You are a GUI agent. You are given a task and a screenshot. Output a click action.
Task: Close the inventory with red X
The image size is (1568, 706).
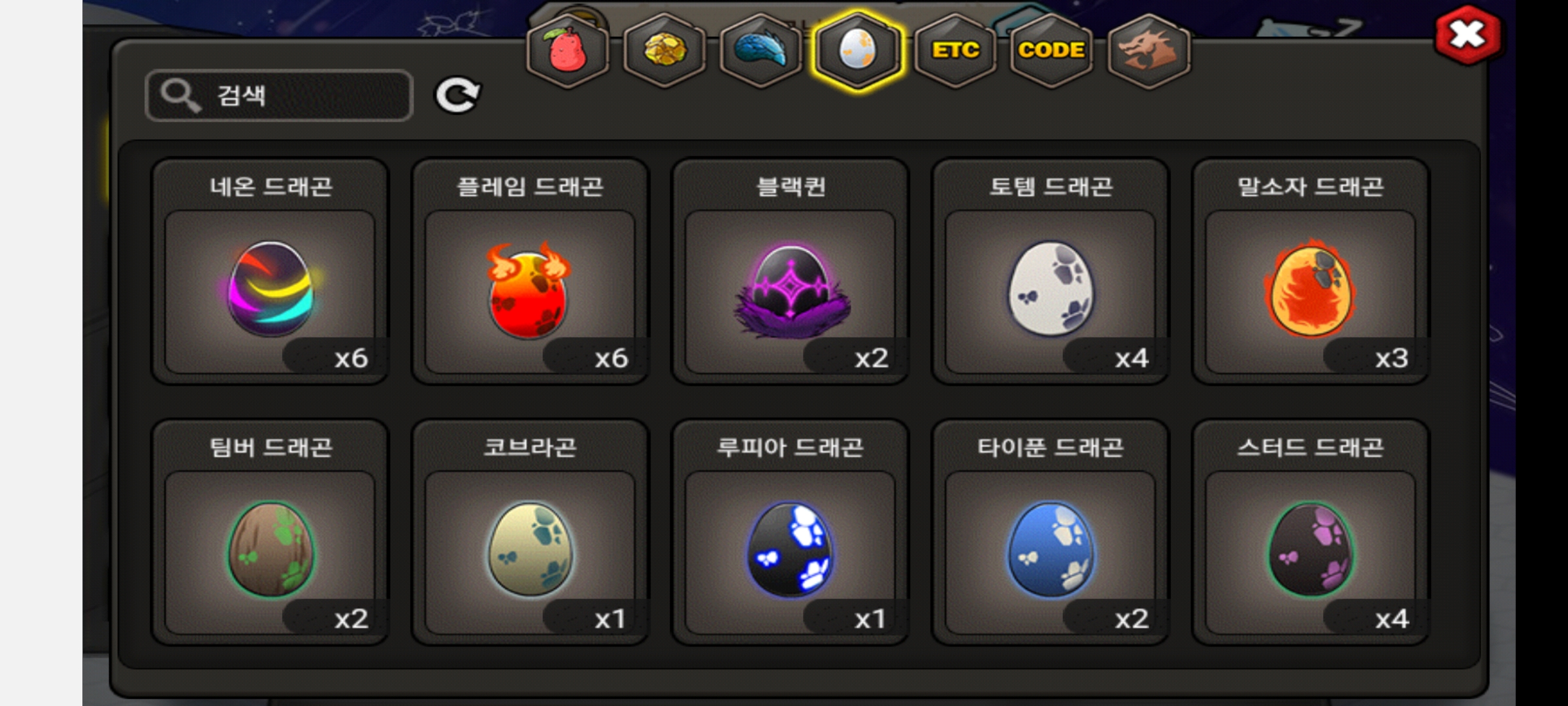1468,35
